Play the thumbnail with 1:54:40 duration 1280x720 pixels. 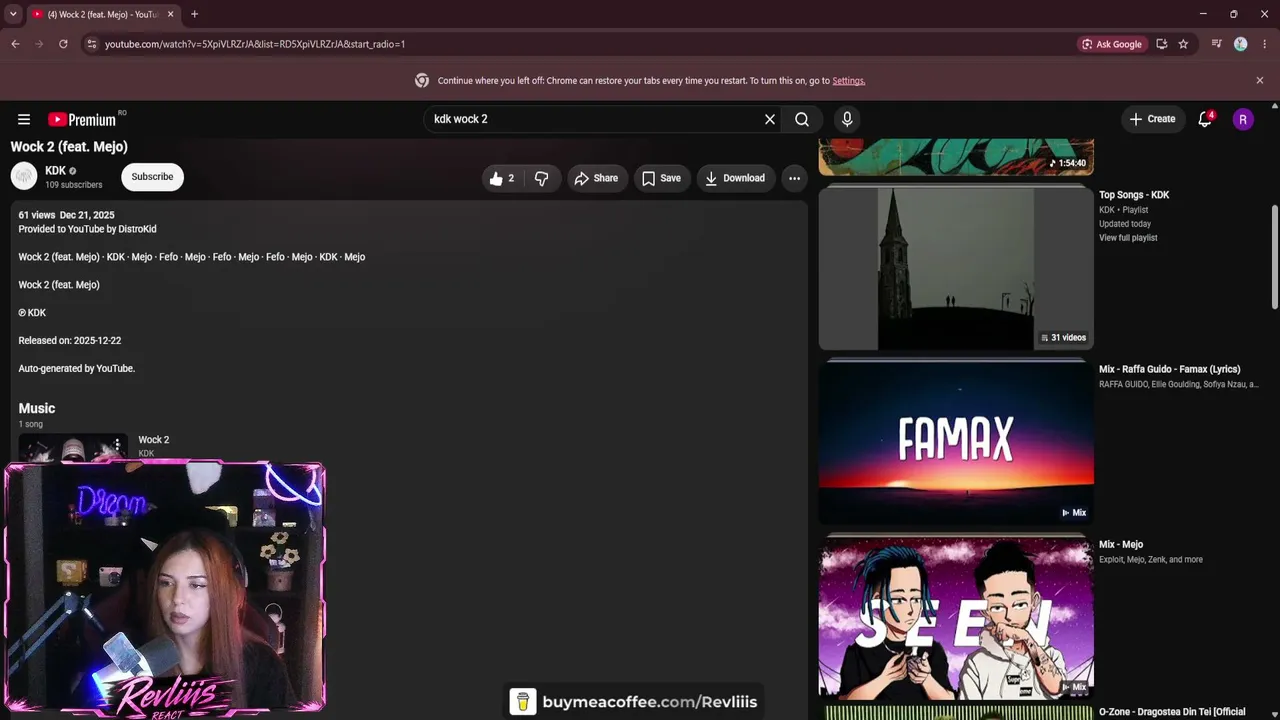956,157
